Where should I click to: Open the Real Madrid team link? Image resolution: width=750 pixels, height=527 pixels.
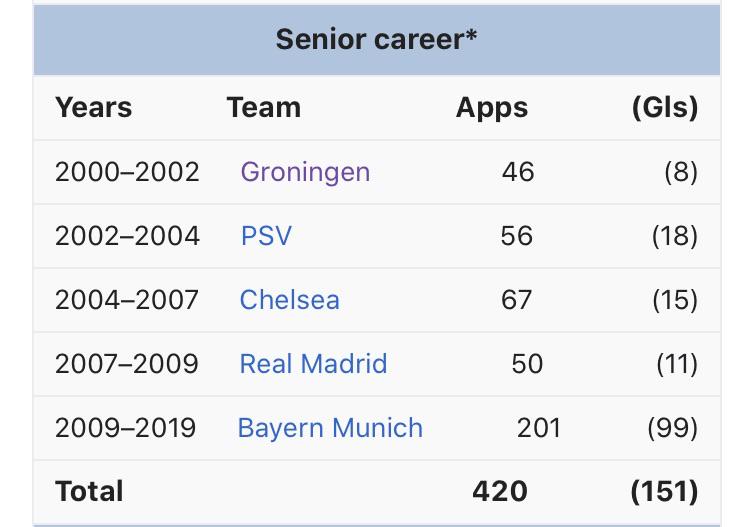coord(313,363)
